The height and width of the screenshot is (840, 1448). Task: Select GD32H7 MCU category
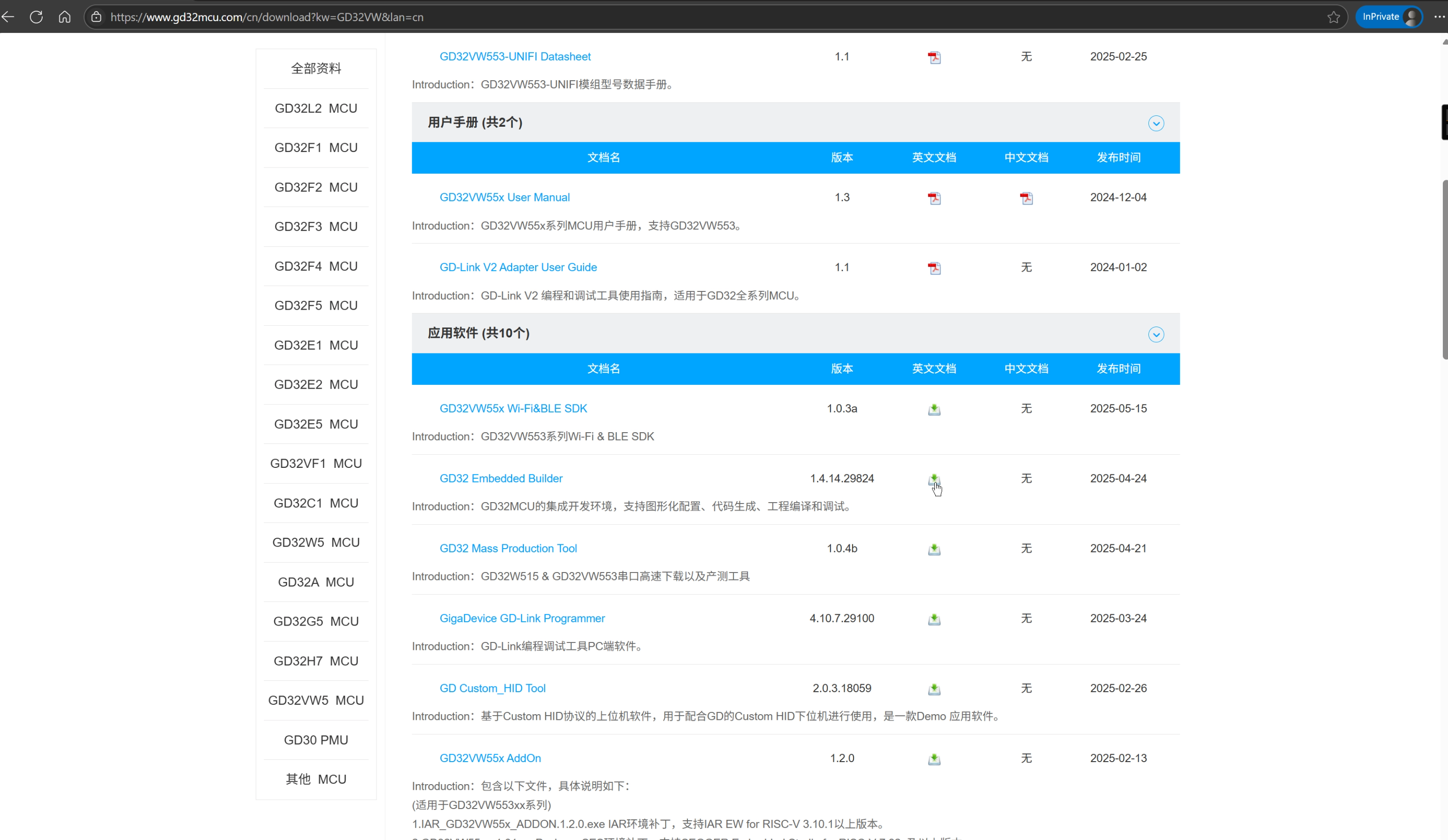[316, 661]
